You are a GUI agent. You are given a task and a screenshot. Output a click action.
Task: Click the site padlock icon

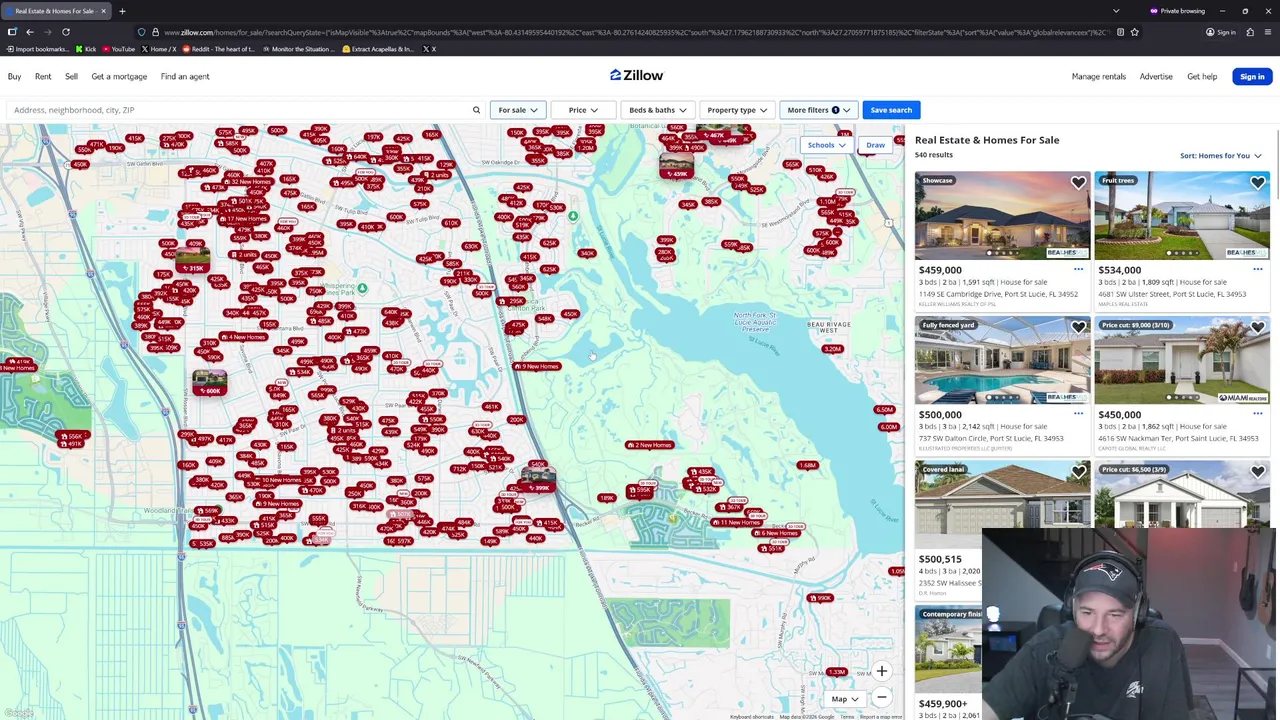click(155, 32)
